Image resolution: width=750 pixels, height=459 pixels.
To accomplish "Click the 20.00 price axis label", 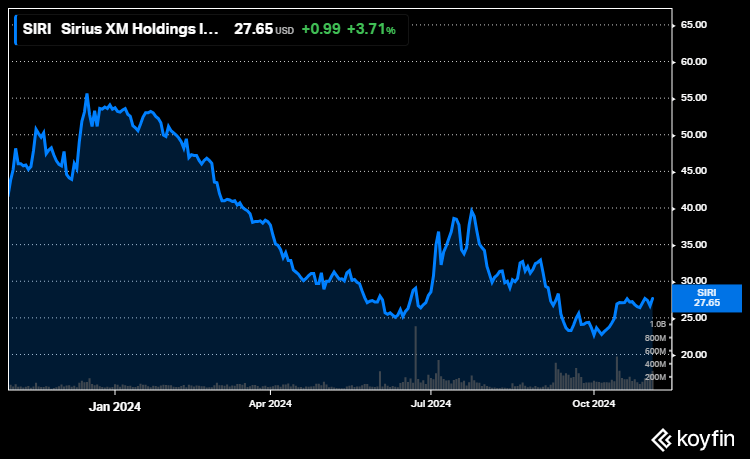I will 694,355.
